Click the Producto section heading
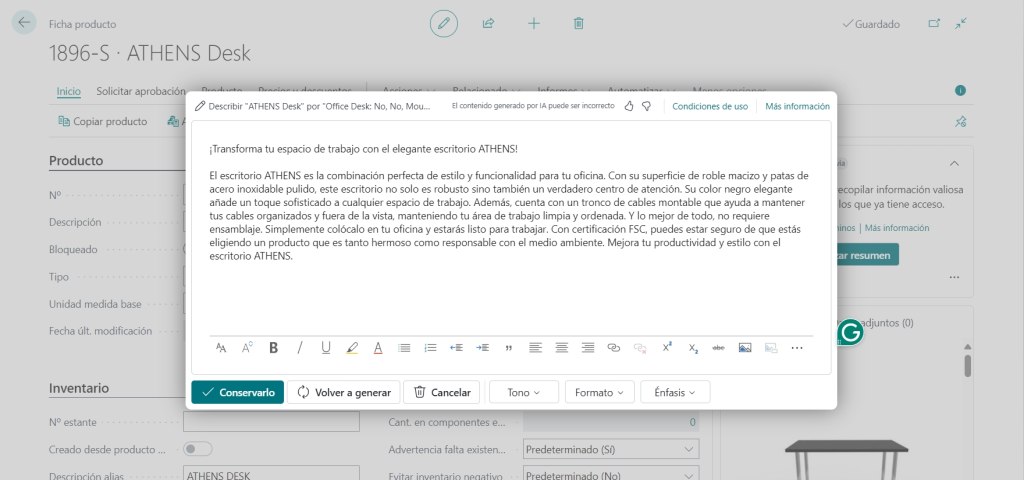Image resolution: width=1024 pixels, height=480 pixels. pos(76,161)
